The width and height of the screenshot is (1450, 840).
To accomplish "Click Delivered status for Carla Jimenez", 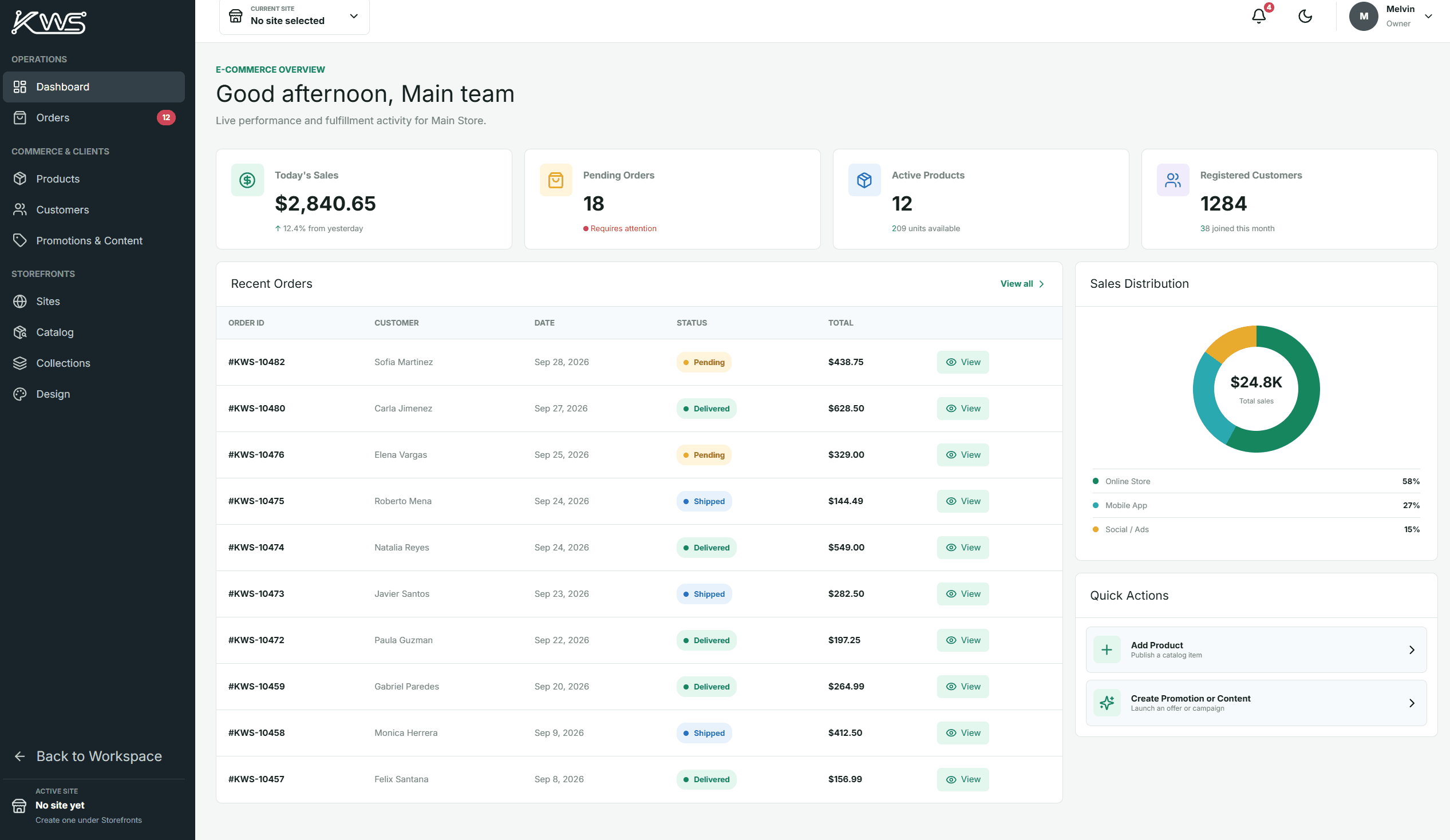I will click(x=706, y=409).
